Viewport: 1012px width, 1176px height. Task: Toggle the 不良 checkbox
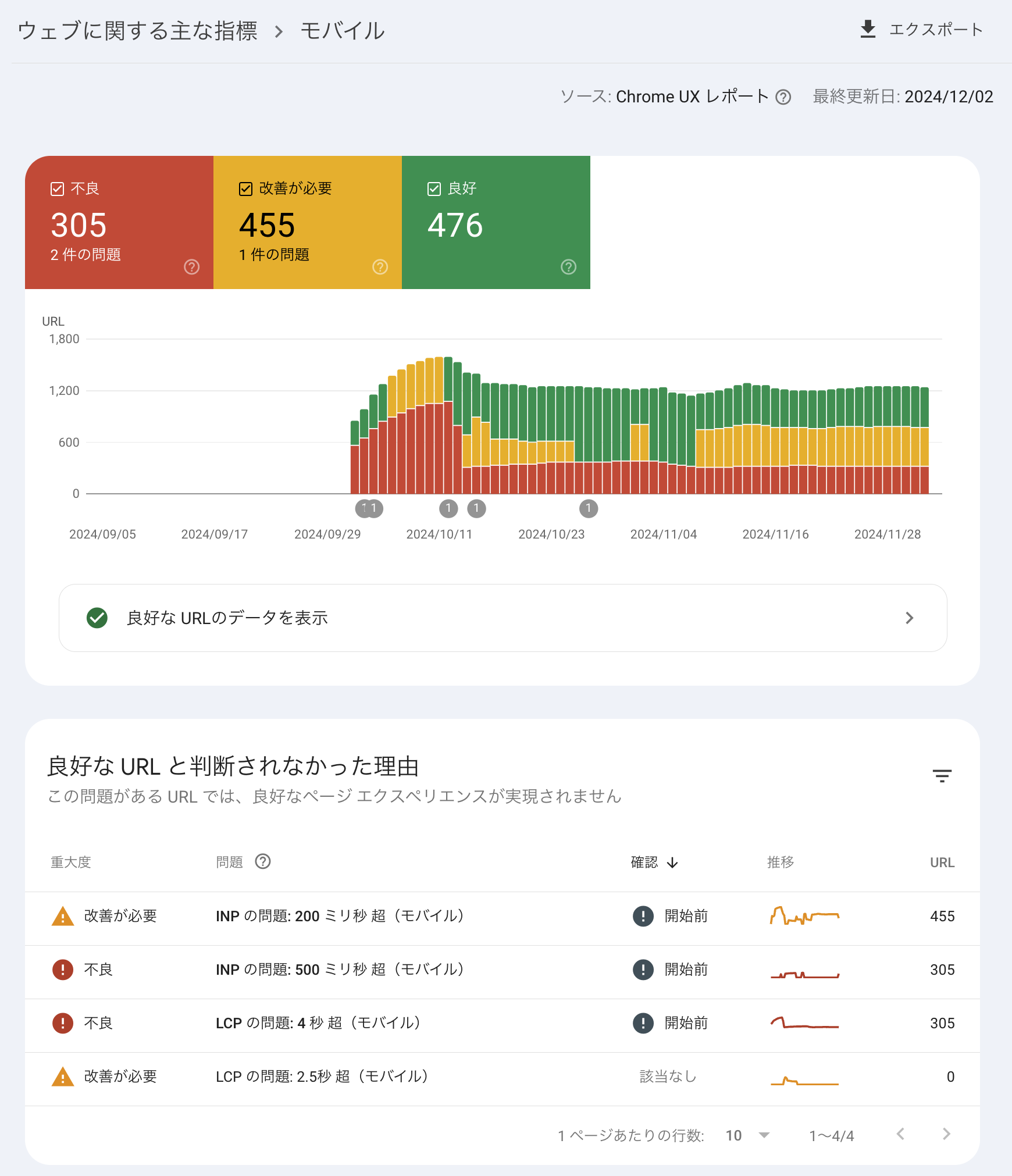point(57,188)
